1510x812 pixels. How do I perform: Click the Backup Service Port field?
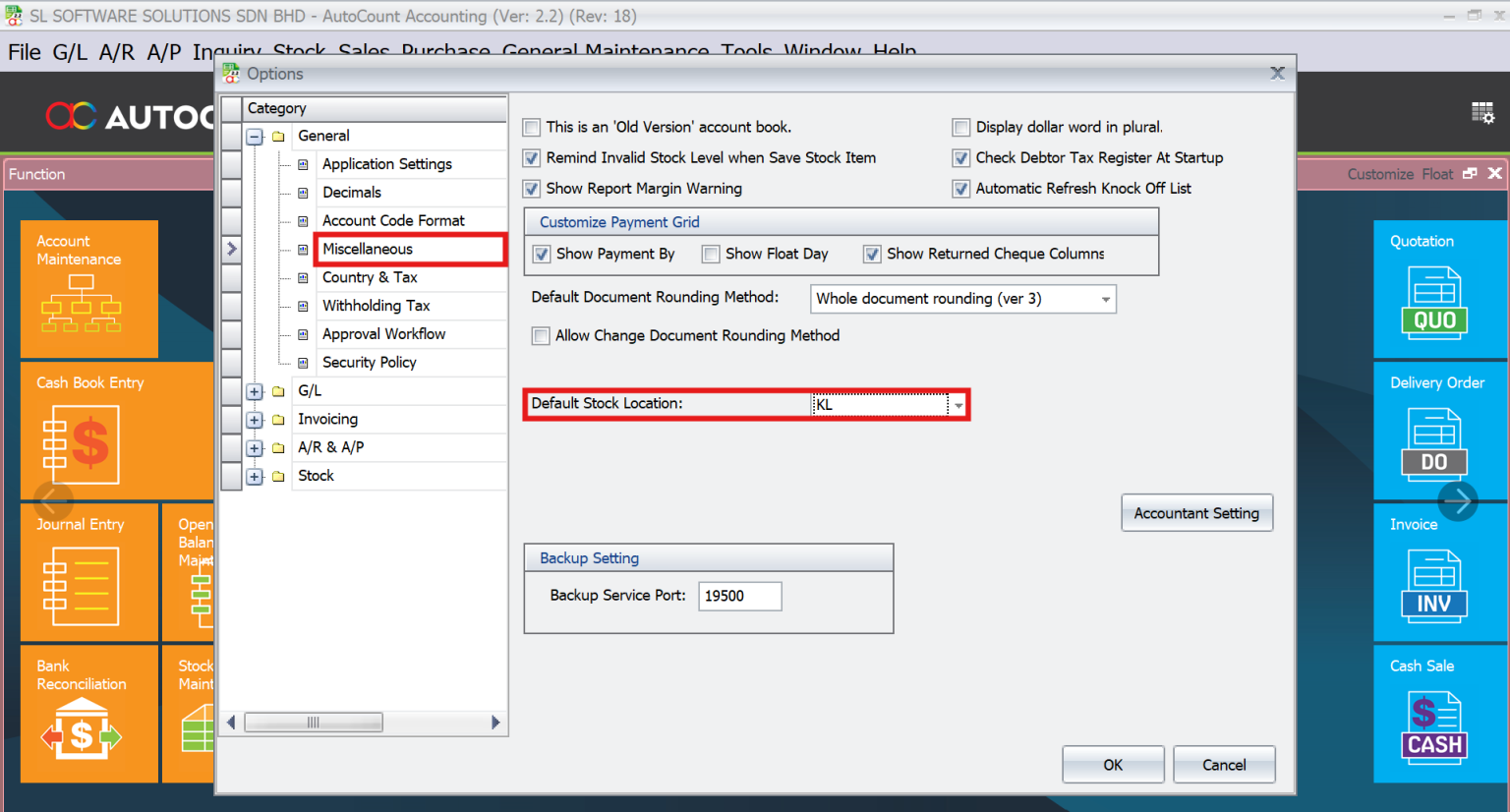coord(739,596)
